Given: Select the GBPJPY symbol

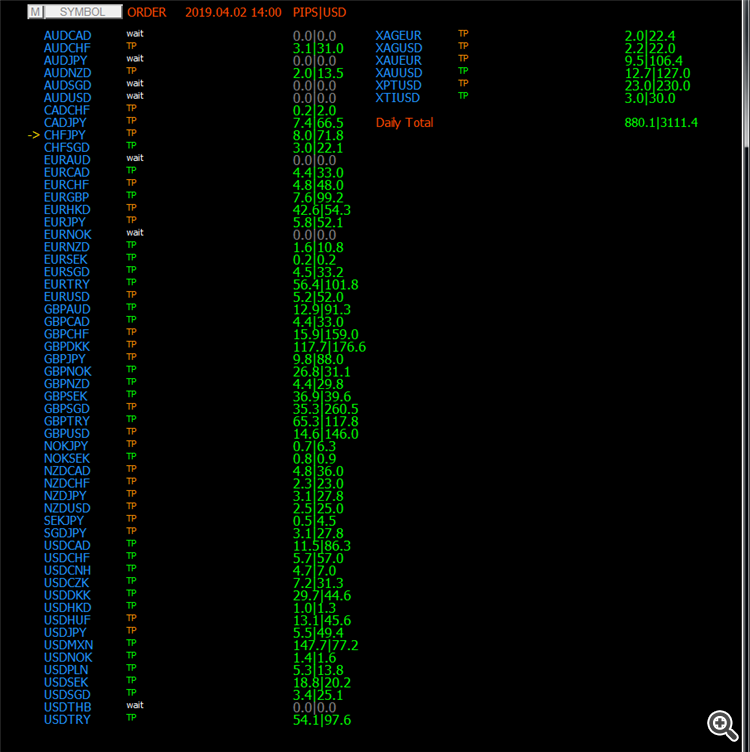Looking at the screenshot, I should click(x=65, y=359).
